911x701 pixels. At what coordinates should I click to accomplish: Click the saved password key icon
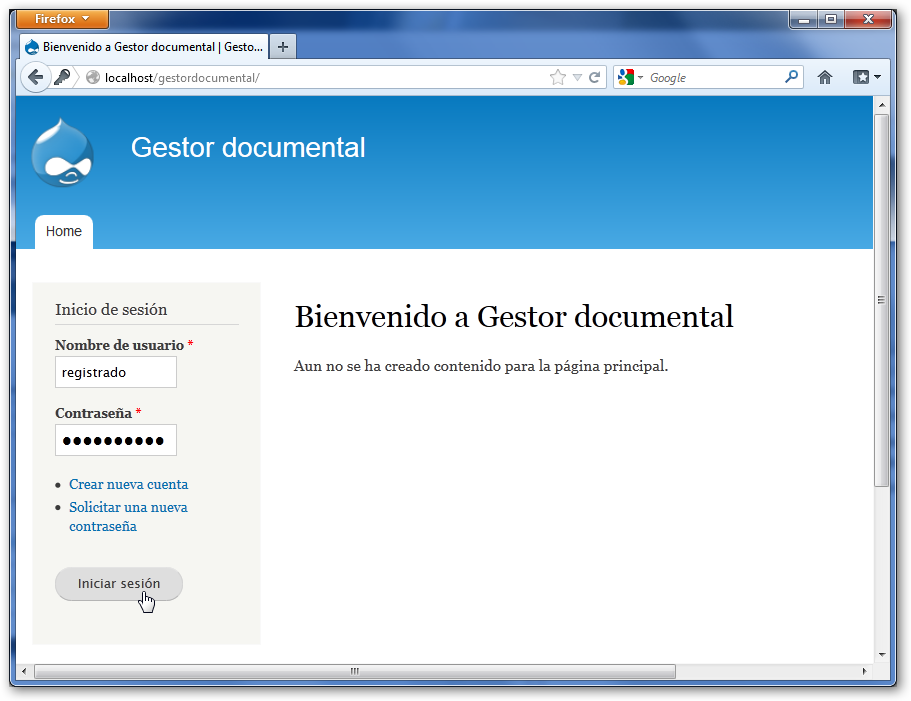point(62,77)
